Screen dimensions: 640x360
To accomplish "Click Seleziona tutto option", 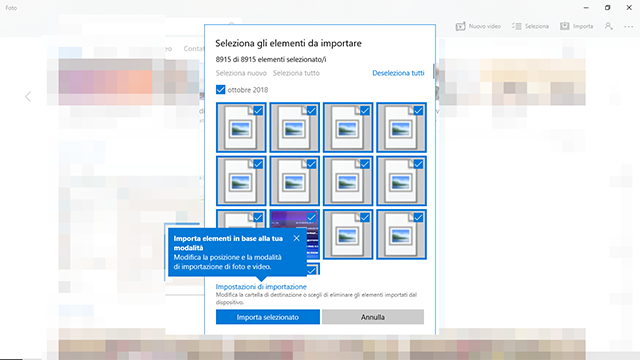I will [296, 73].
